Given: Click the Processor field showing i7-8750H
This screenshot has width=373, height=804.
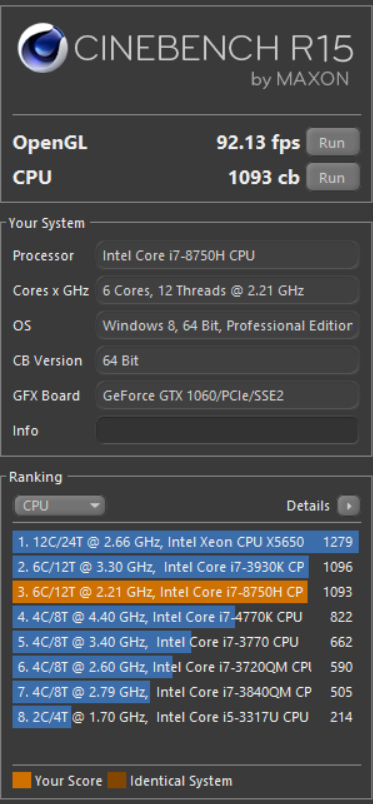Looking at the screenshot, I should tap(227, 255).
